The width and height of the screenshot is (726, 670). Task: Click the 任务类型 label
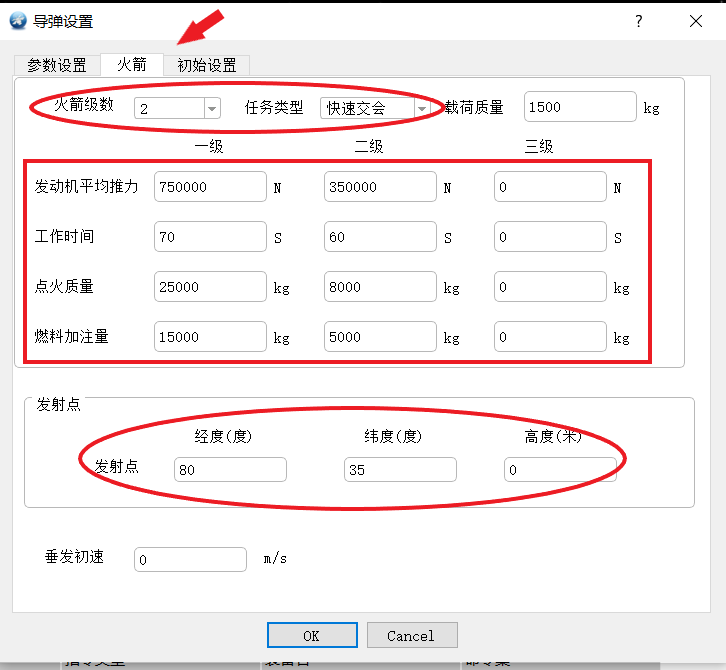pyautogui.click(x=274, y=107)
